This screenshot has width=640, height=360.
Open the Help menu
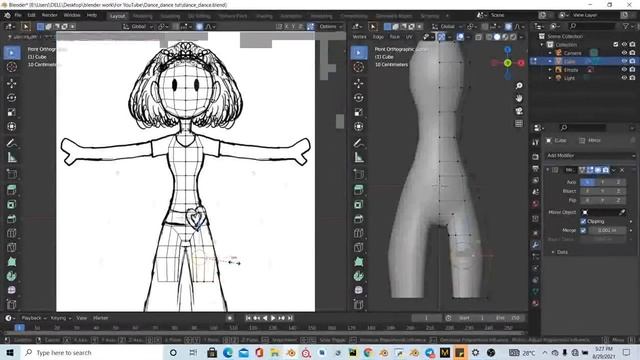pyautogui.click(x=92, y=15)
